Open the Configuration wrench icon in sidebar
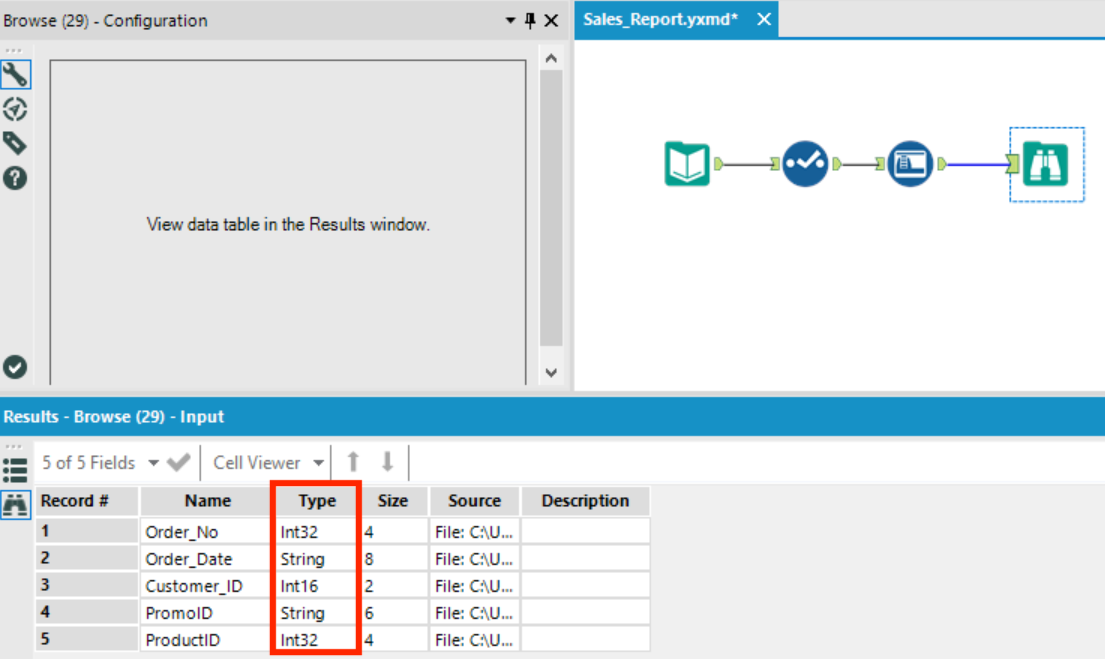 (x=15, y=73)
